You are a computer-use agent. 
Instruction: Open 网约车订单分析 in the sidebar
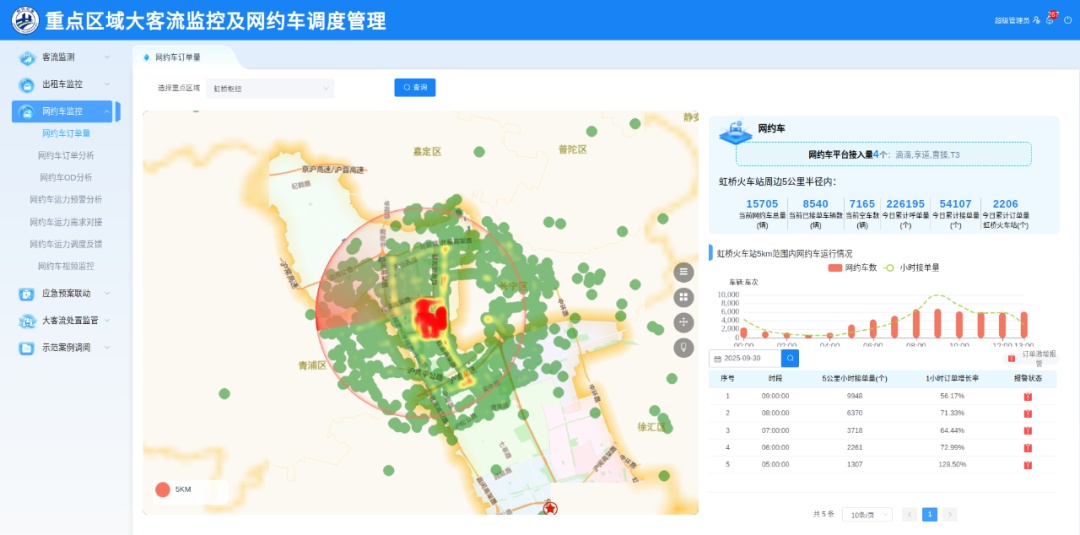(66, 155)
